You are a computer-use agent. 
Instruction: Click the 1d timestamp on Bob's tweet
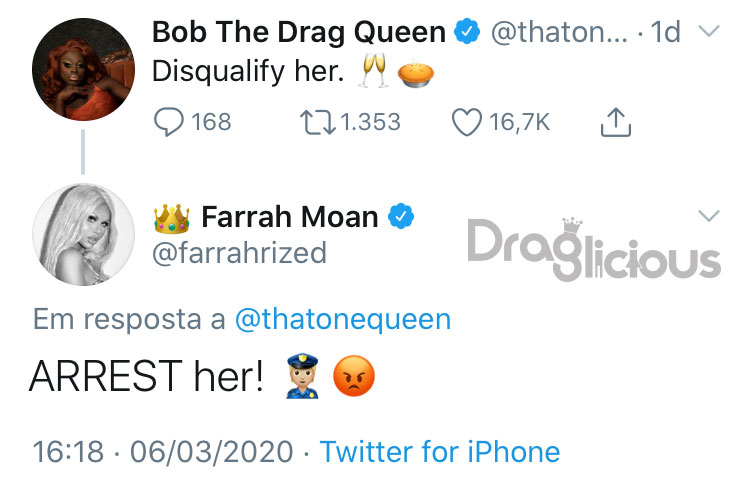(x=665, y=32)
